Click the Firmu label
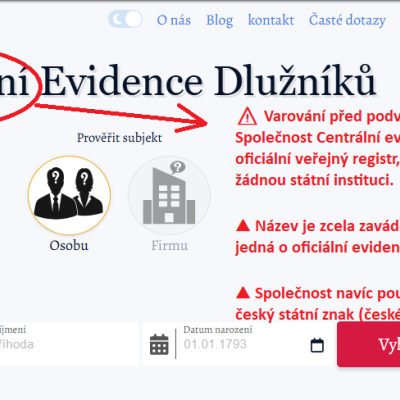This screenshot has height=400, width=400. tap(170, 246)
